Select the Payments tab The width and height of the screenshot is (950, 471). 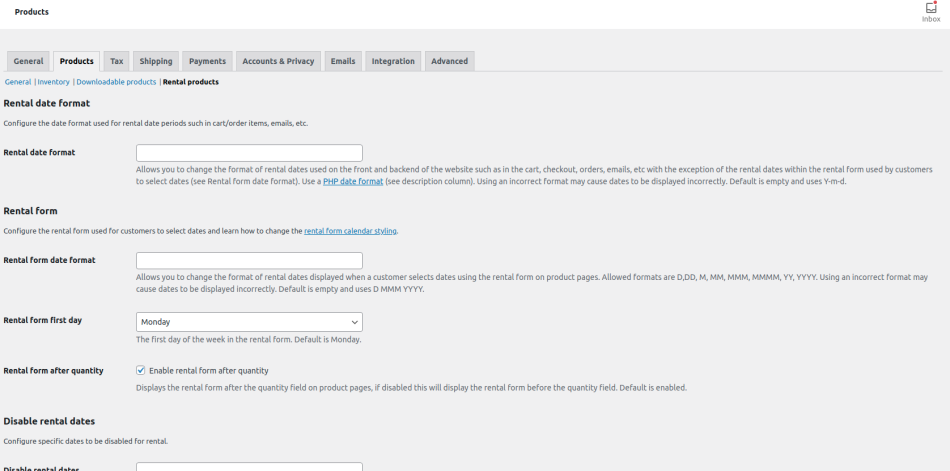click(x=207, y=61)
